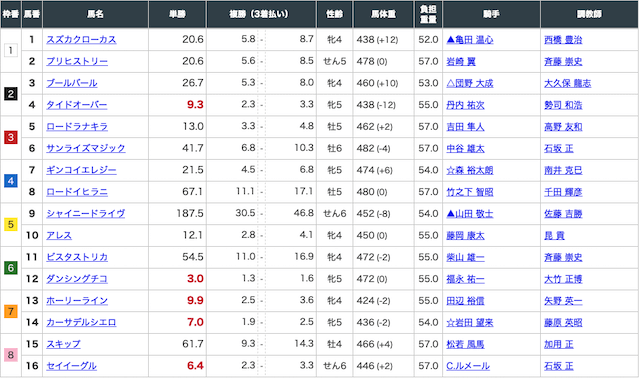Screen dimensions: 640x378
Task: Open trainer link 佐藤 吉勝
Action: click(563, 213)
